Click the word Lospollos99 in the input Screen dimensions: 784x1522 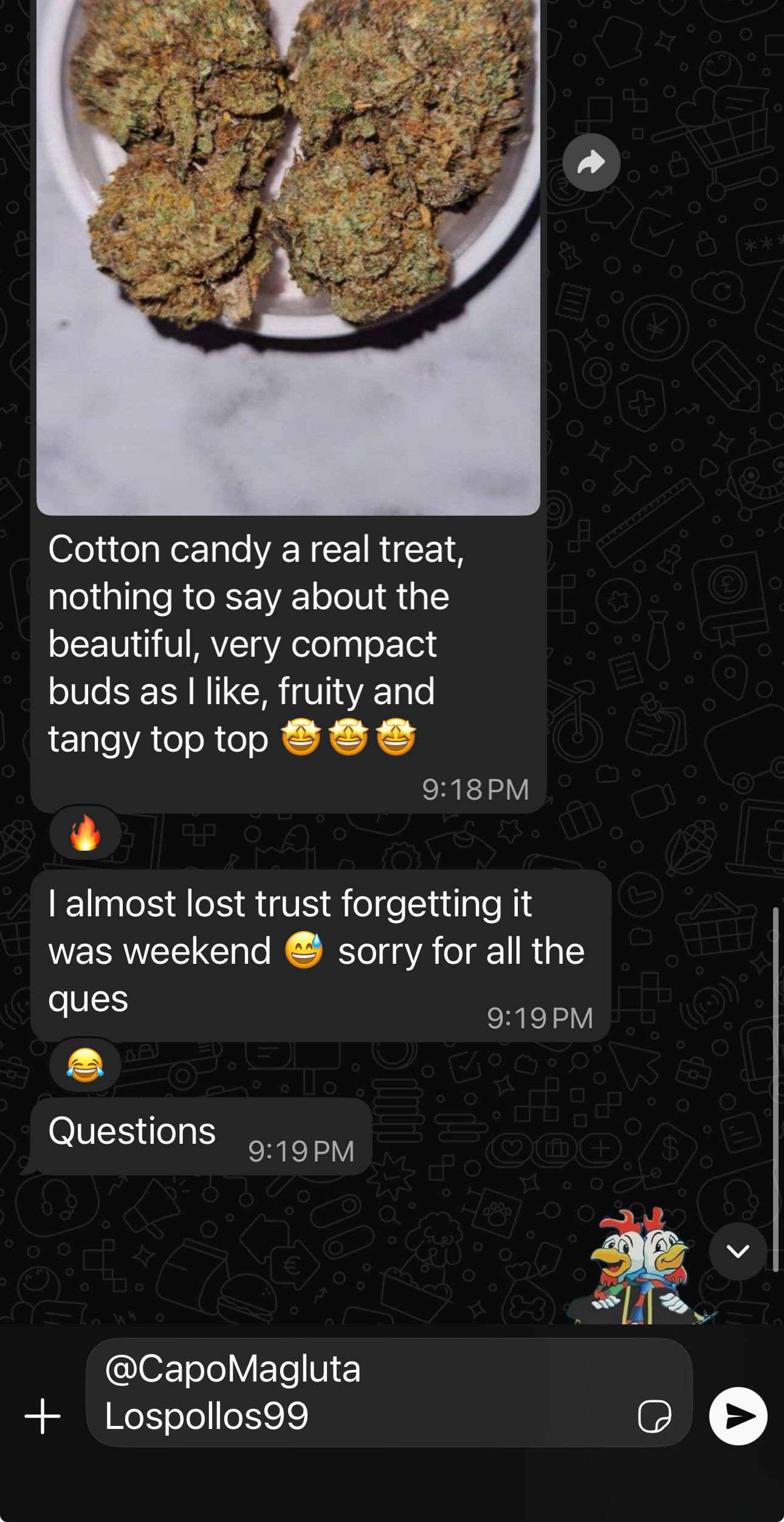[207, 1415]
